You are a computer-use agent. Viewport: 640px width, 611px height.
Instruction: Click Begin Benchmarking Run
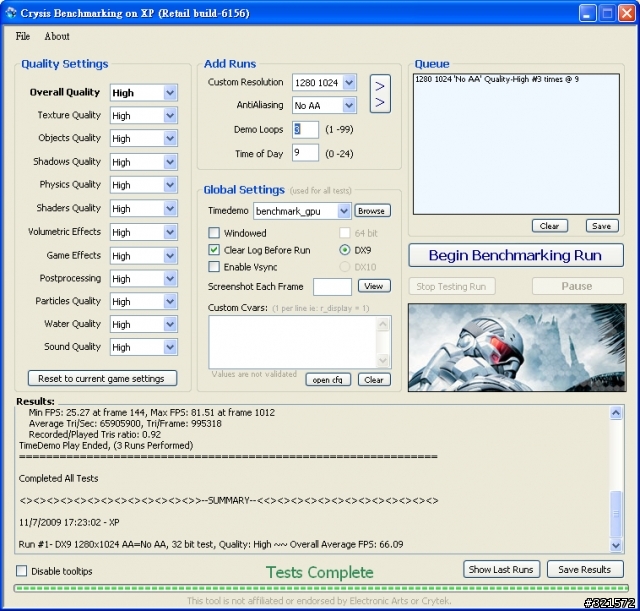click(x=516, y=256)
